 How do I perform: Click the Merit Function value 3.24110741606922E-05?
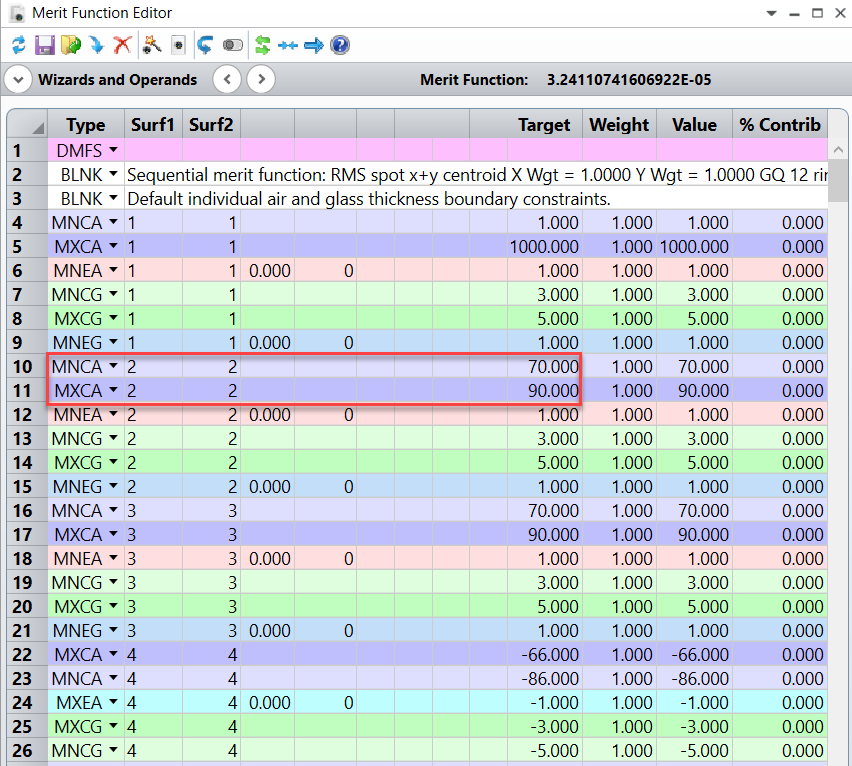(629, 80)
